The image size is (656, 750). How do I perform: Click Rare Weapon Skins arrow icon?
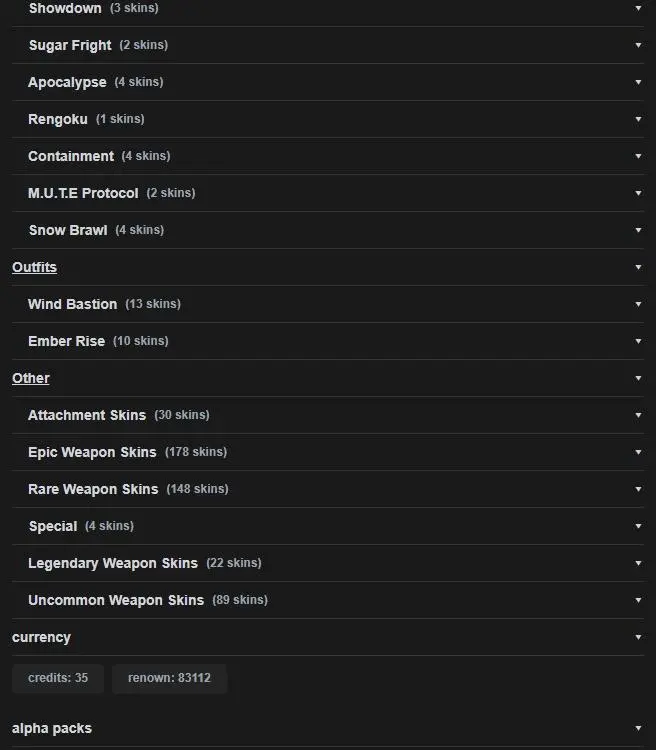pyautogui.click(x=638, y=489)
